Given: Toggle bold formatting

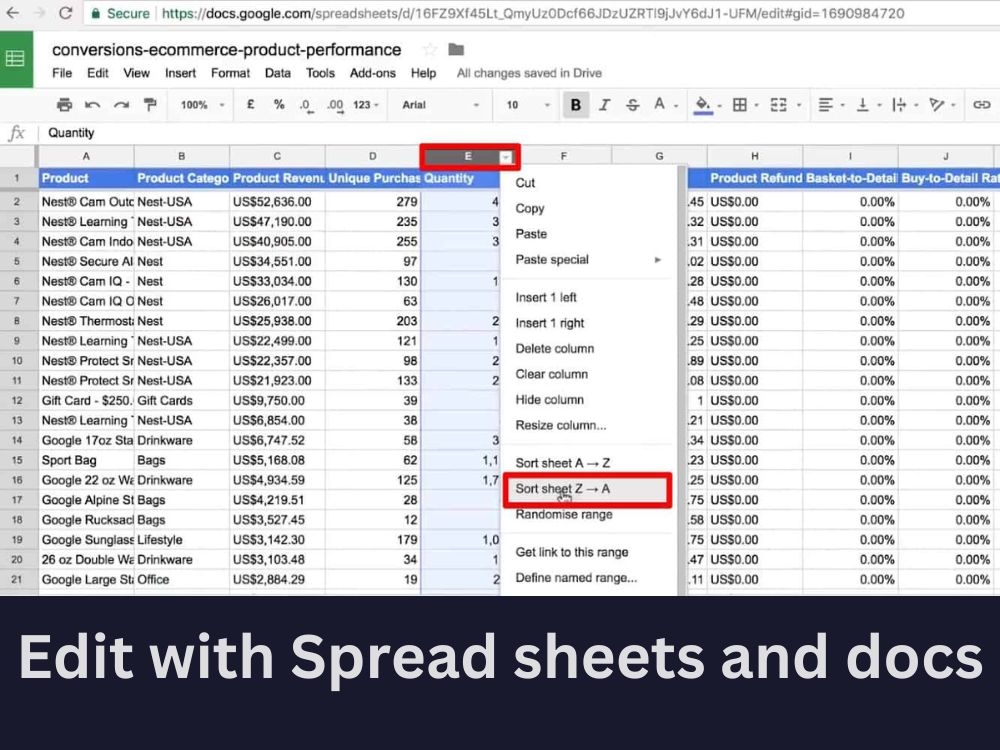Looking at the screenshot, I should (575, 105).
